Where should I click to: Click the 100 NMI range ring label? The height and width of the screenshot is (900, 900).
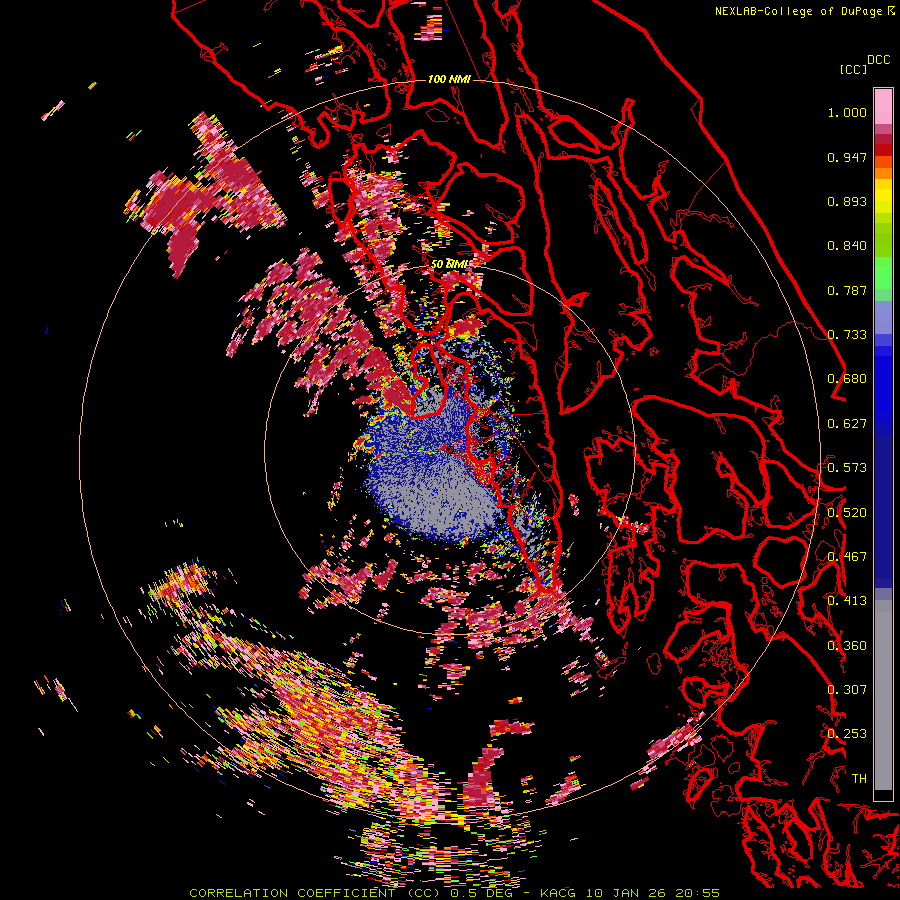click(x=449, y=79)
